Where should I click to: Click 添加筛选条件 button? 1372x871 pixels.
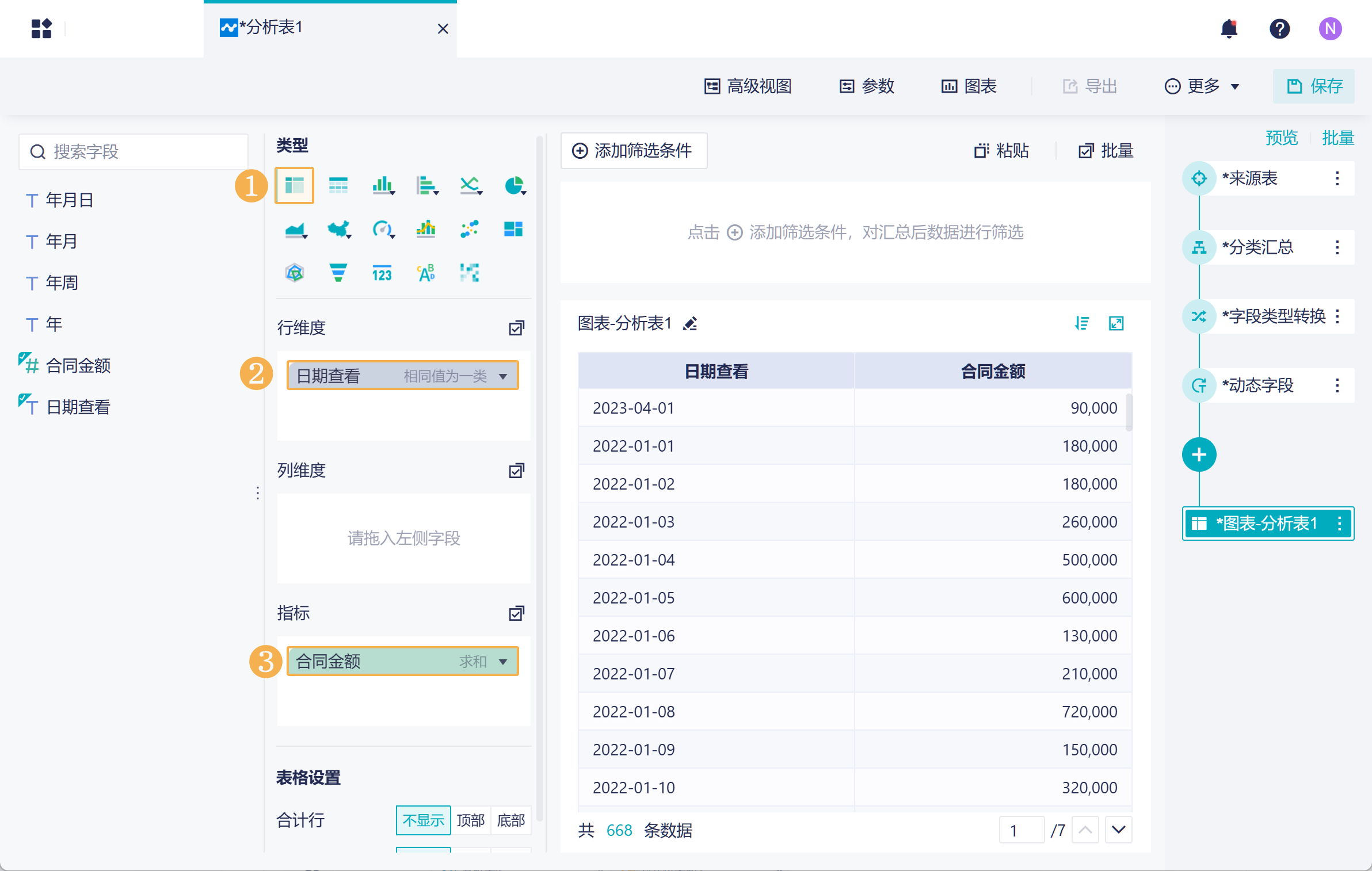pyautogui.click(x=634, y=151)
